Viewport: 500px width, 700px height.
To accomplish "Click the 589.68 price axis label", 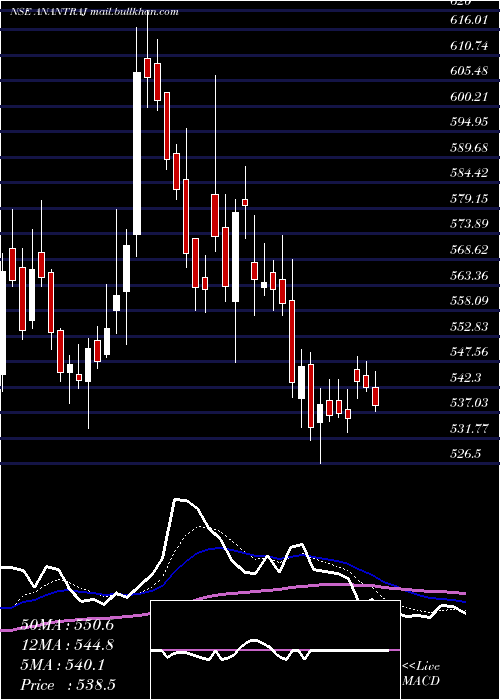I will click(470, 148).
